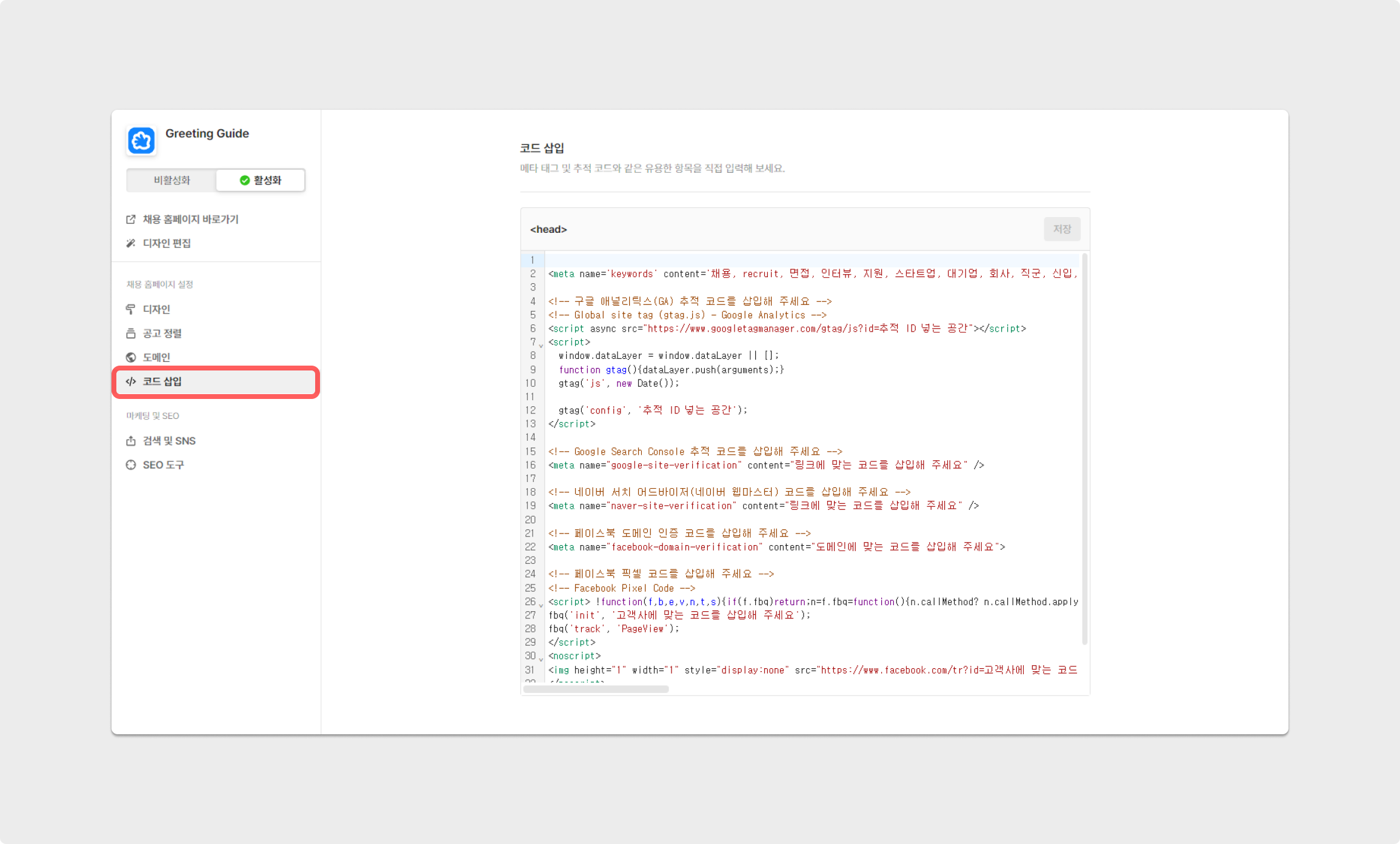Click the paint roller icon beside 디자인

(x=131, y=309)
